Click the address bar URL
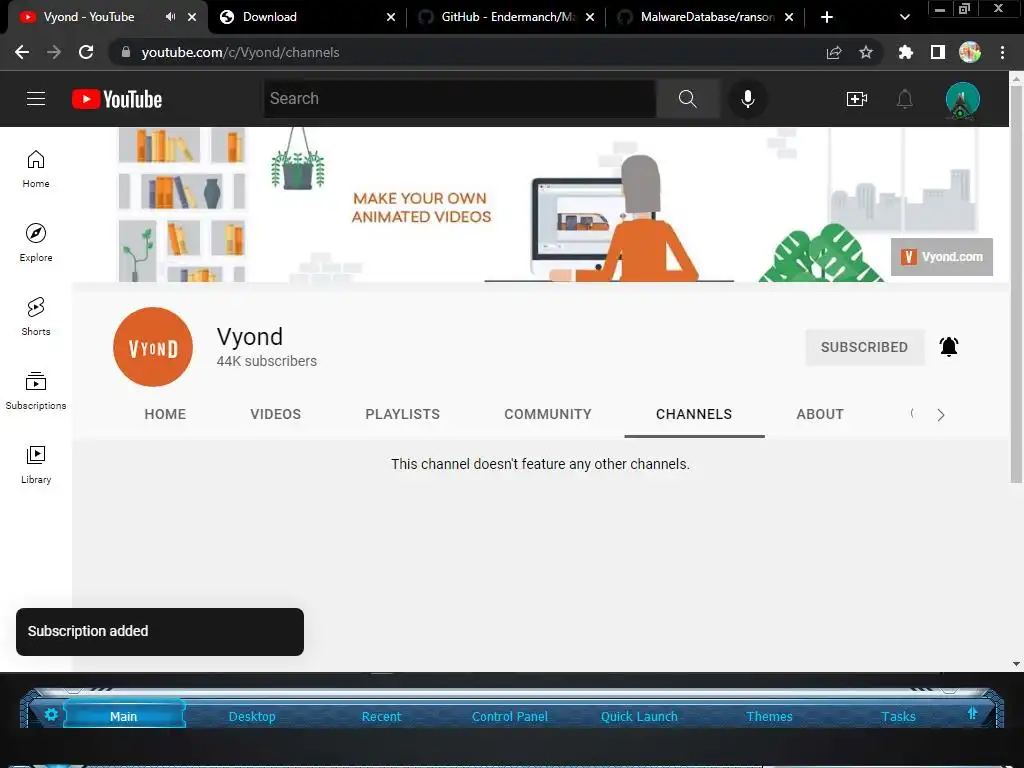This screenshot has height=768, width=1024. (x=240, y=52)
